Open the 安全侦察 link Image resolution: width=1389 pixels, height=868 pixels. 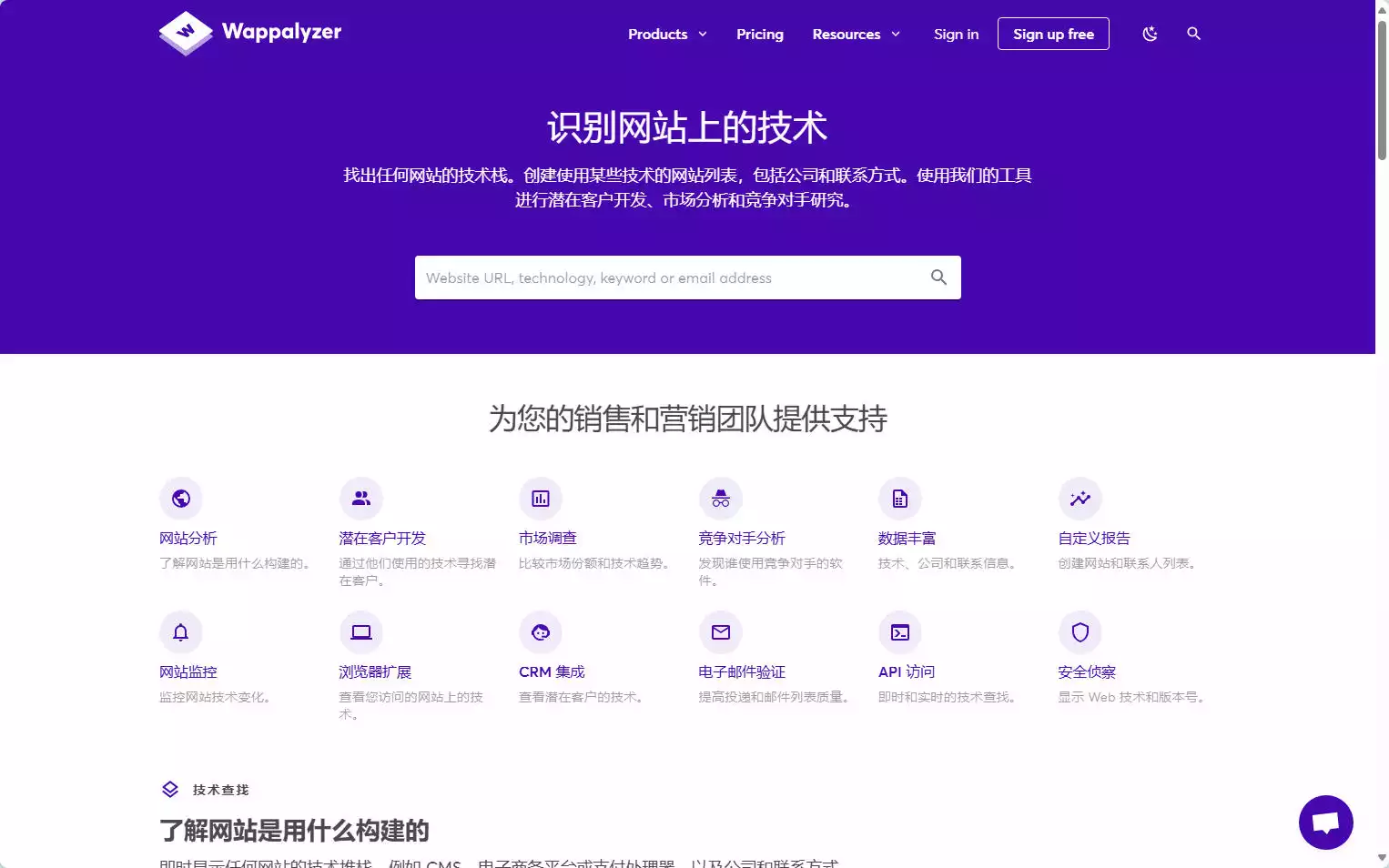(x=1087, y=672)
